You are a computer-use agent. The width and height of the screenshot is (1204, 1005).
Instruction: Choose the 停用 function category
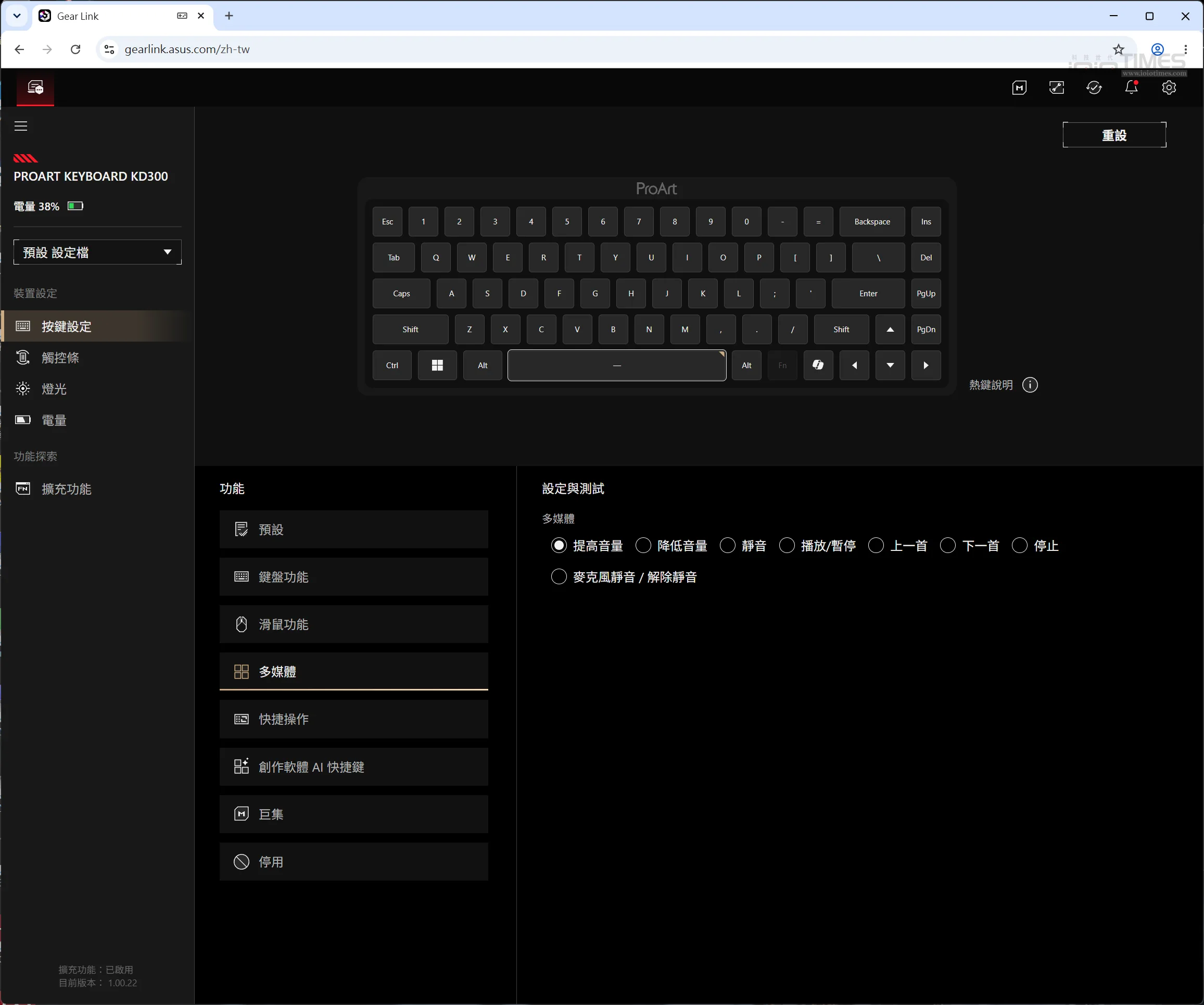coord(354,862)
